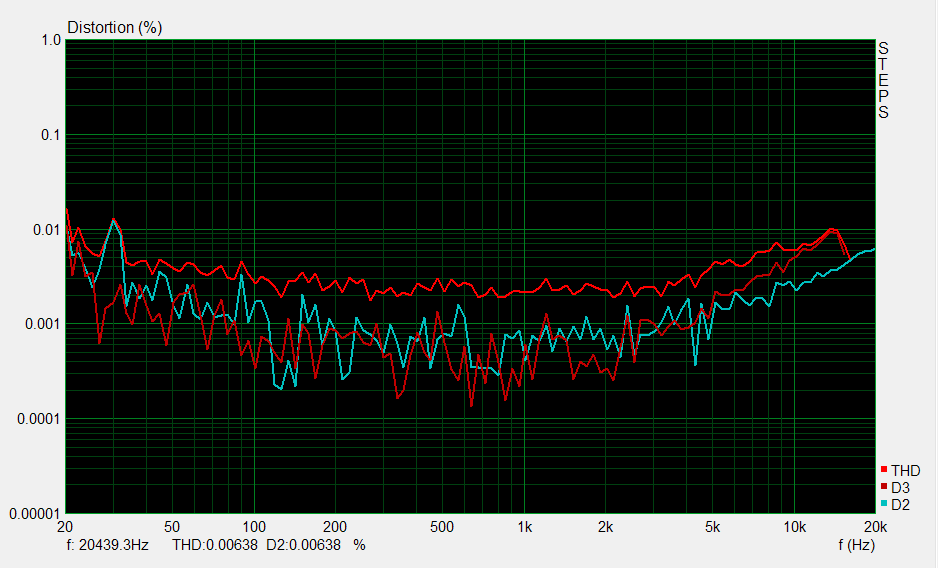This screenshot has height=568, width=938.
Task: Click the 5k label on frequency axis
Action: [712, 527]
